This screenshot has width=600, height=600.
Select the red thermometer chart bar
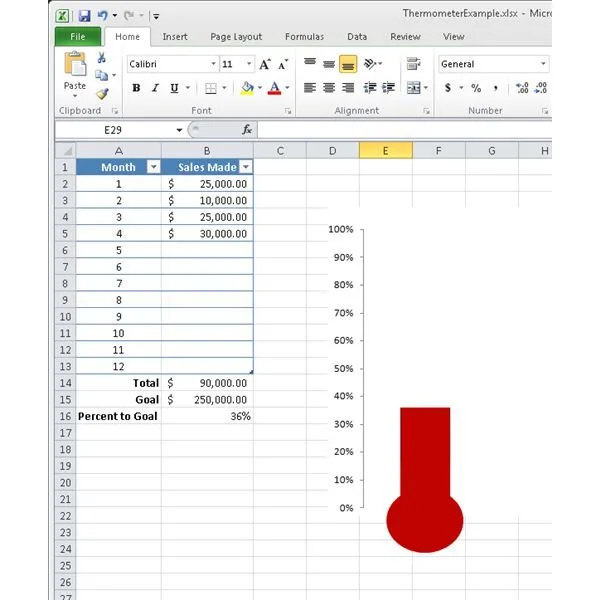click(x=425, y=457)
